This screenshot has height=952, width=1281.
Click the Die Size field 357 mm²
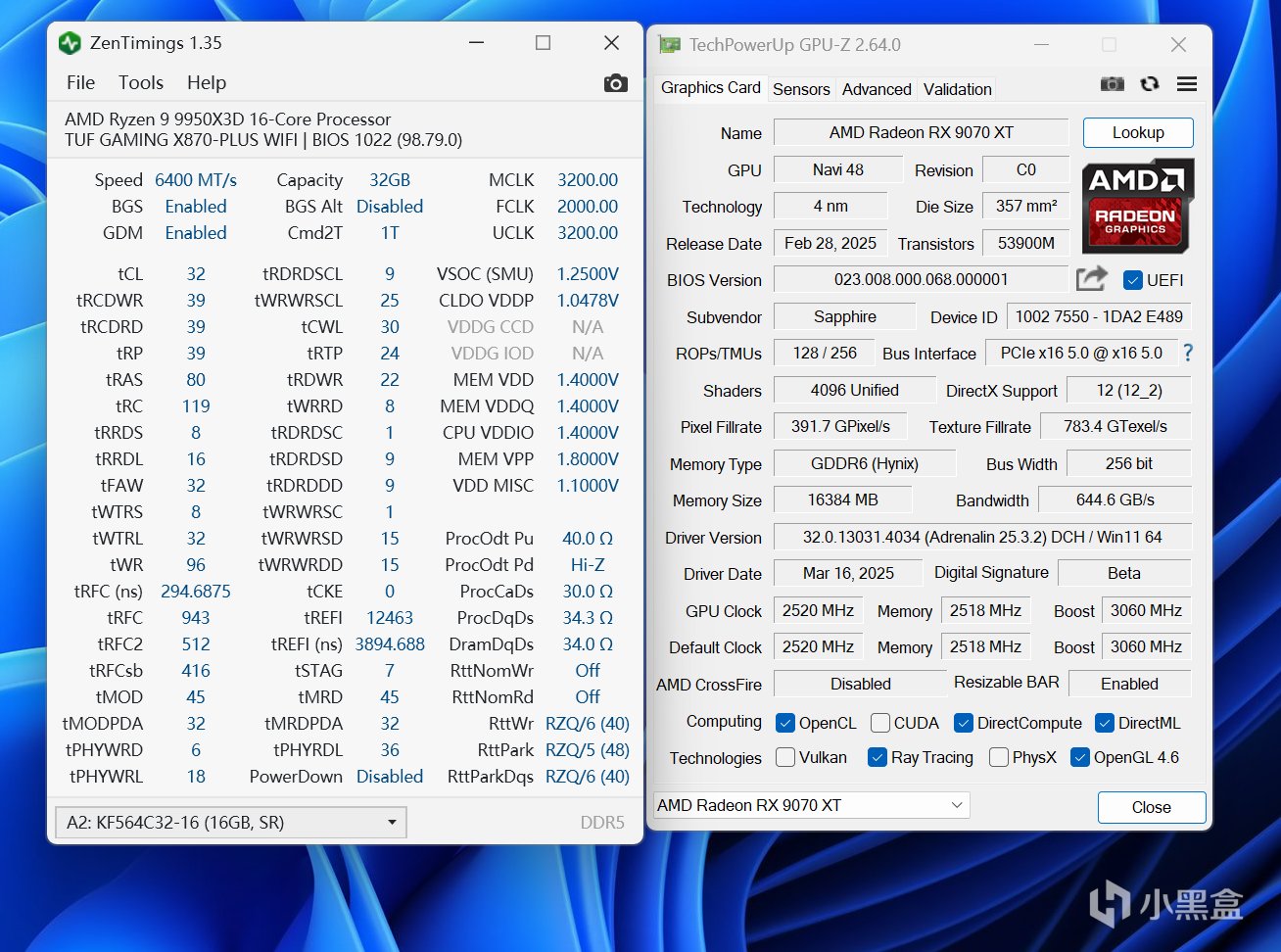(1026, 206)
